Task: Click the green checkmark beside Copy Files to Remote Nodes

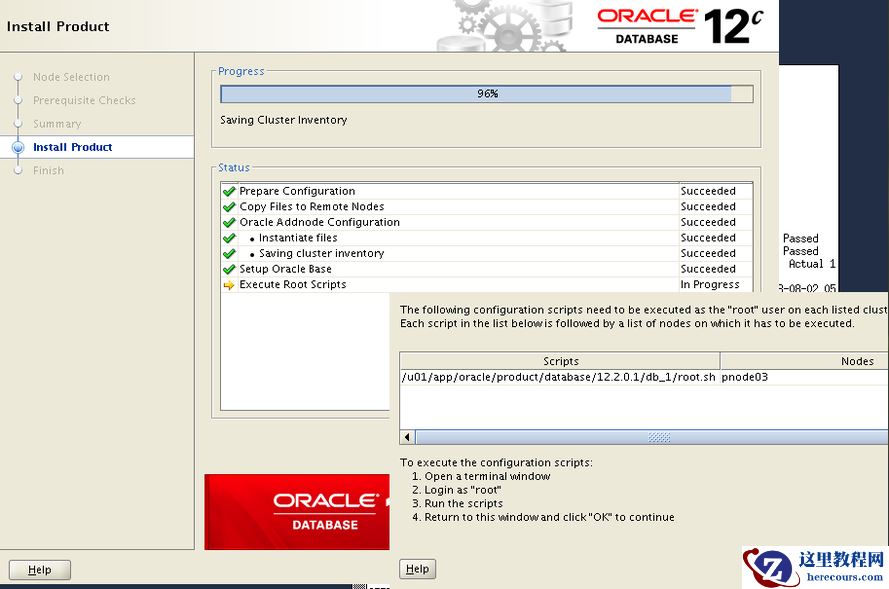Action: tap(229, 207)
